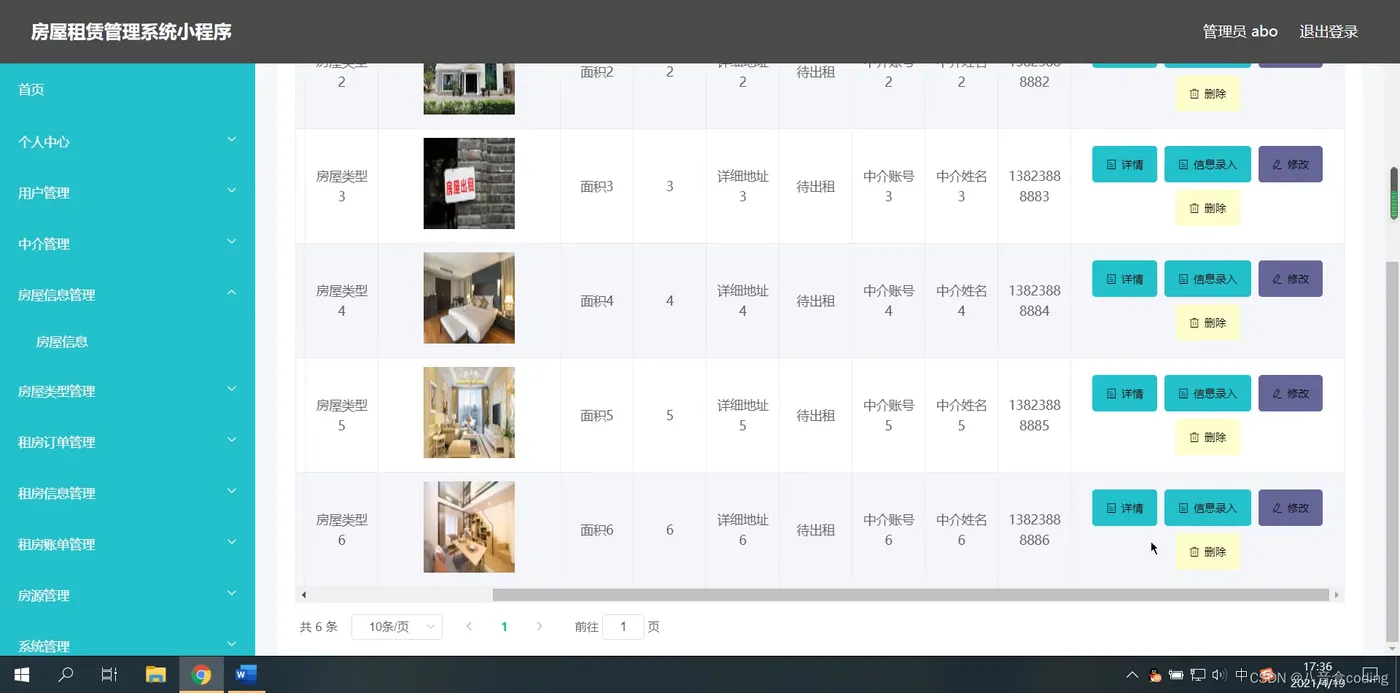
Task: Click the horizontal table scrollbar thumb
Action: click(x=911, y=595)
